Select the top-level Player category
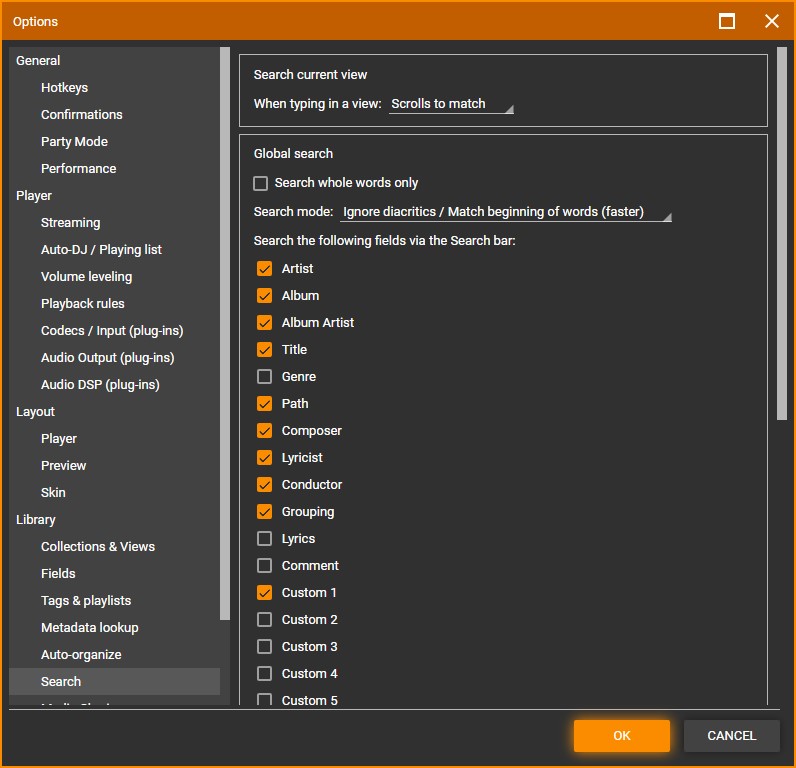The image size is (796, 768). click(x=34, y=195)
